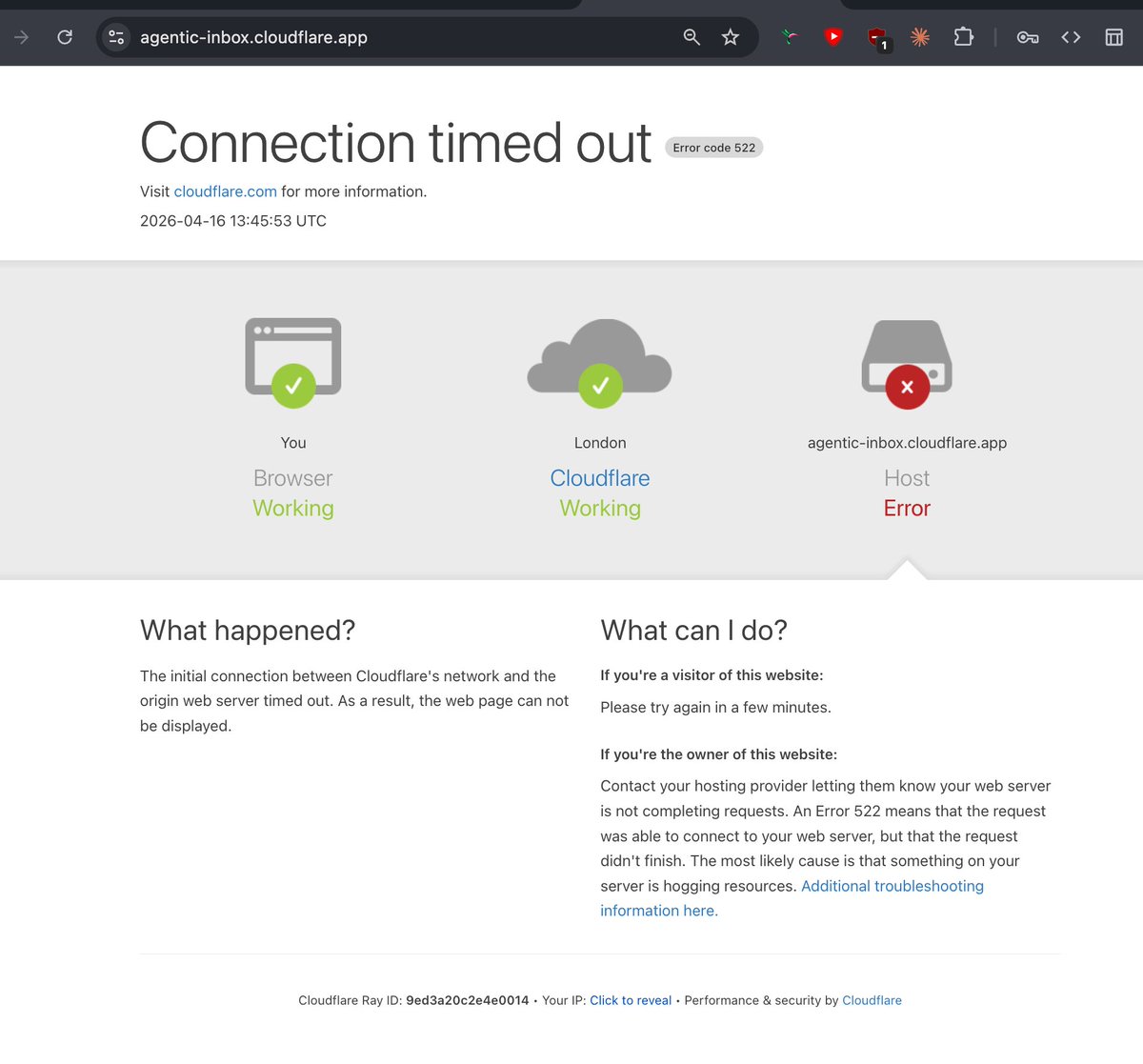The height and width of the screenshot is (1064, 1143).
Task: Follow the cloudflare.com link under the heading
Action: click(x=226, y=191)
